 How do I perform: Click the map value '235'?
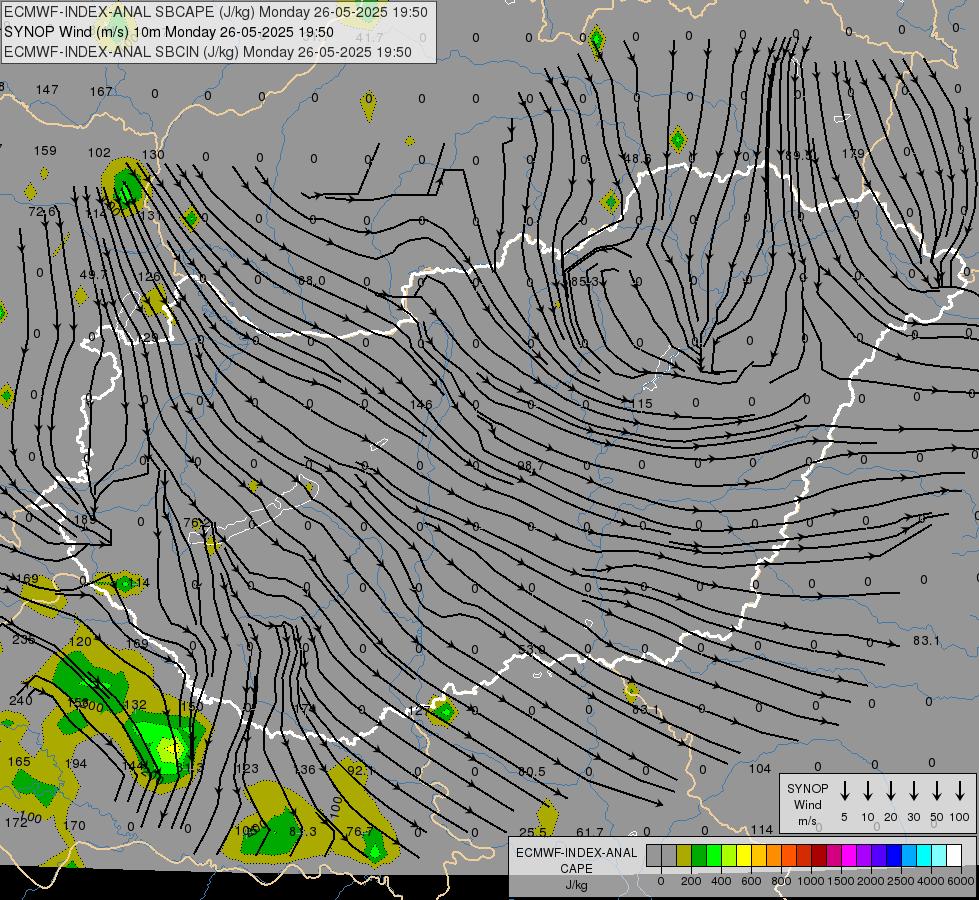pos(24,640)
